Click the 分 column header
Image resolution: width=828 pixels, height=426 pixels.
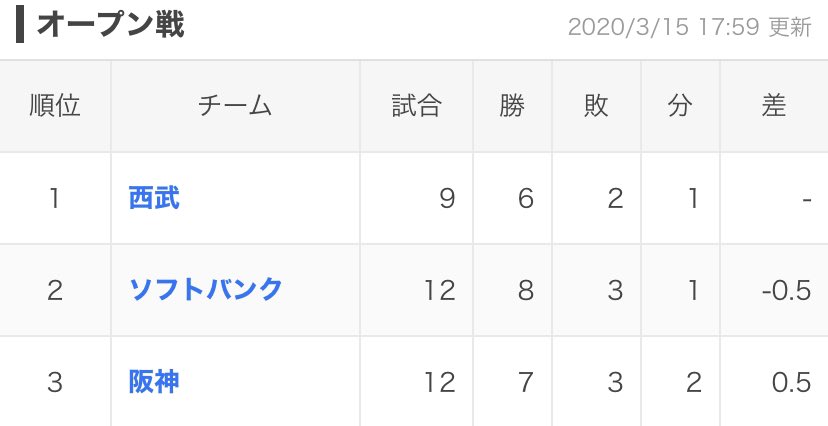pyautogui.click(x=680, y=106)
